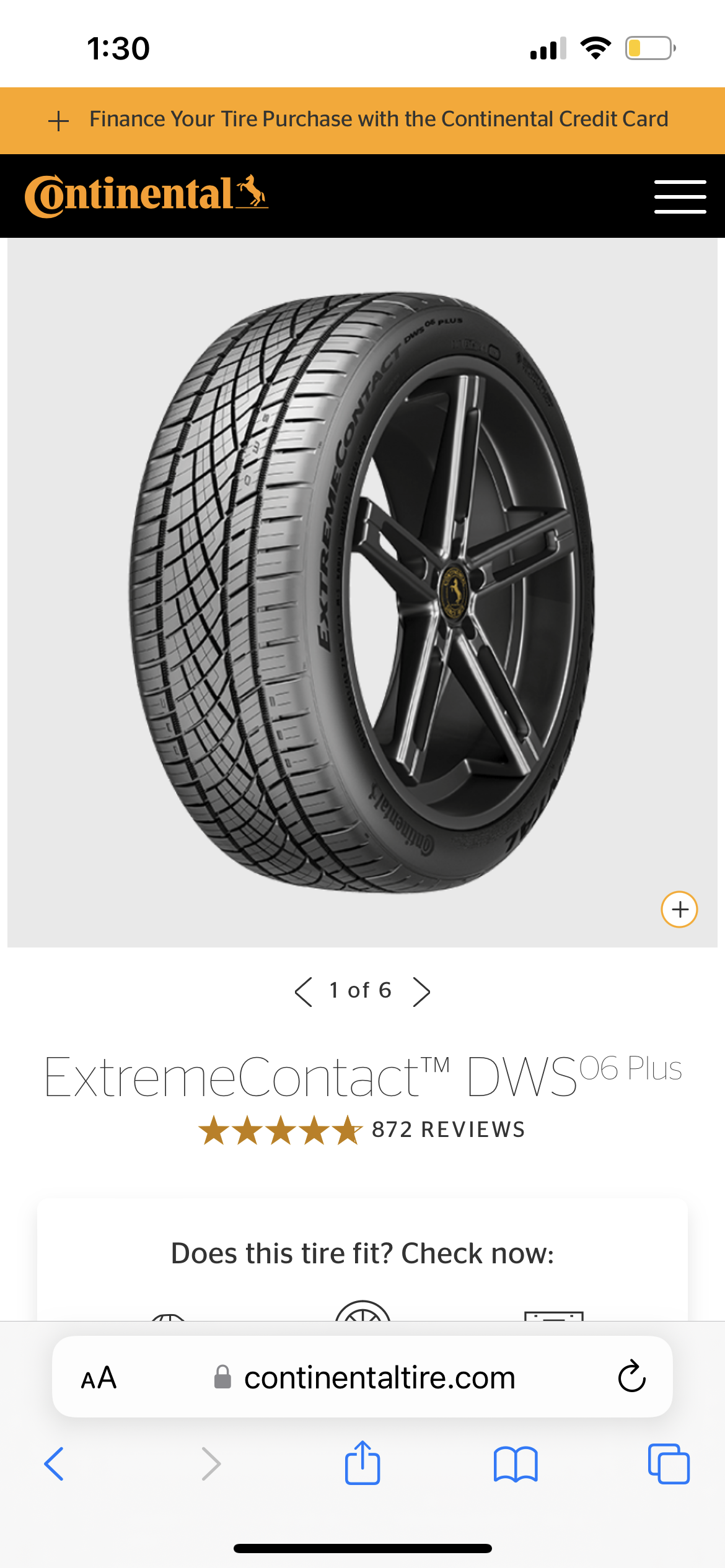Open Safari share sheet

coord(362,1462)
